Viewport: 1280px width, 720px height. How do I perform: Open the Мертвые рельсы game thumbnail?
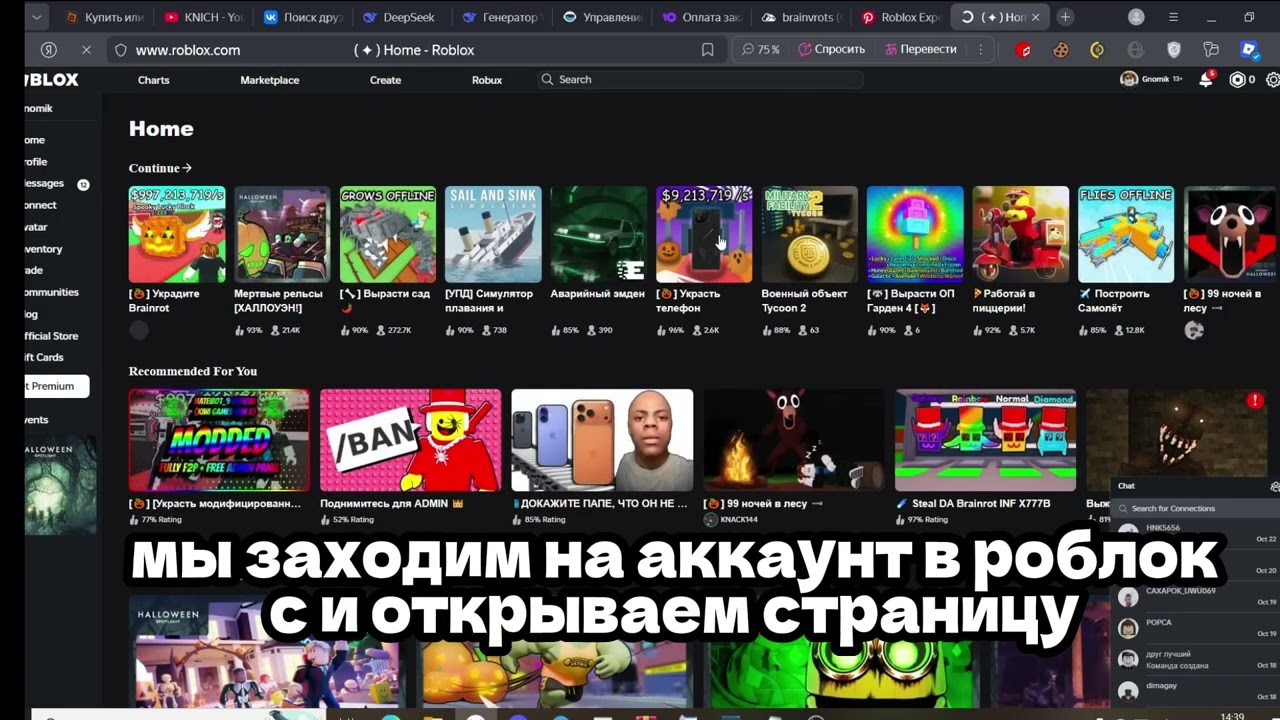282,234
